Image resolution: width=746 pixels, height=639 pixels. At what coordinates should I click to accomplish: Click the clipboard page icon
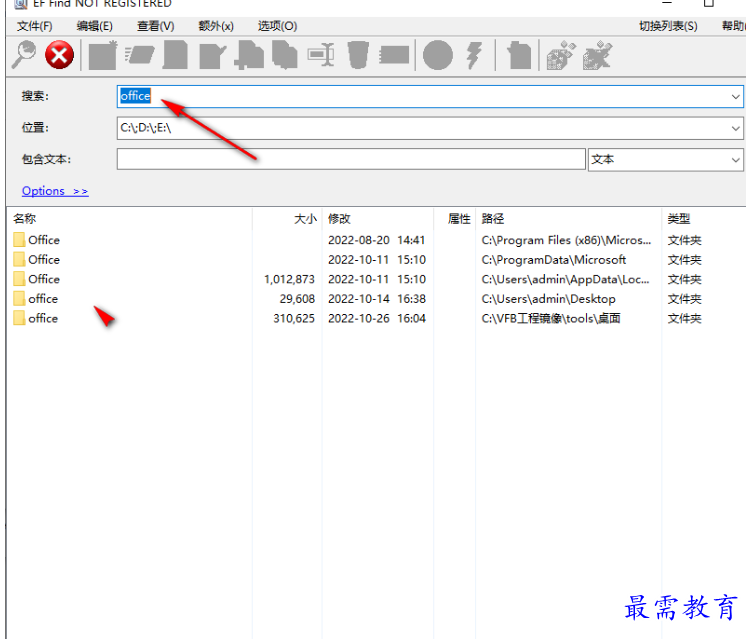pos(519,55)
